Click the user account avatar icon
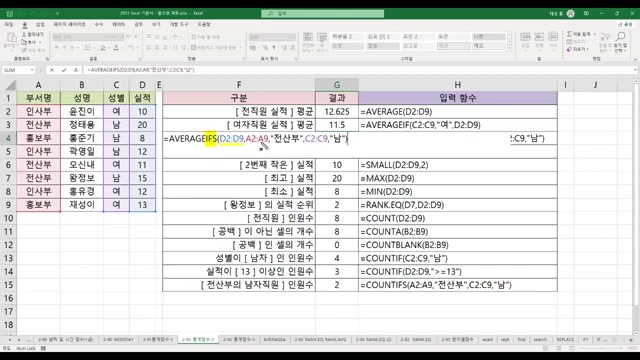Viewport: 640px width, 360px height. (x=571, y=13)
